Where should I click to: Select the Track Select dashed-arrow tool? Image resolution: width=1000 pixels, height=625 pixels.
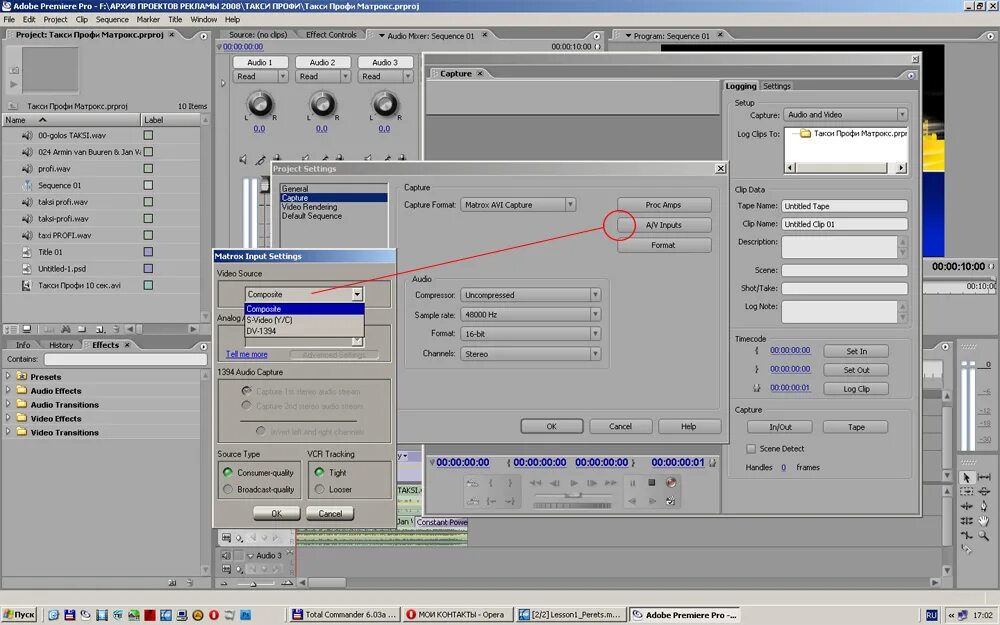tap(966, 492)
